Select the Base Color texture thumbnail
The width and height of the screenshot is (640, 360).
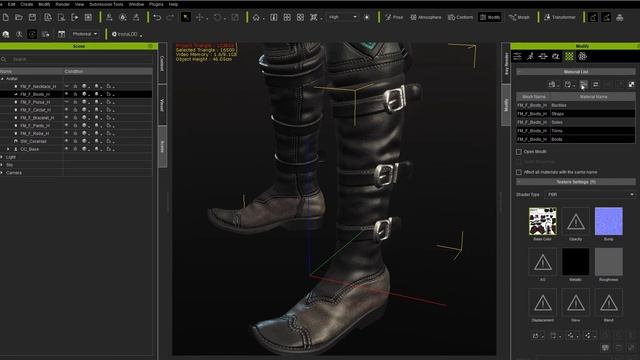coord(542,222)
